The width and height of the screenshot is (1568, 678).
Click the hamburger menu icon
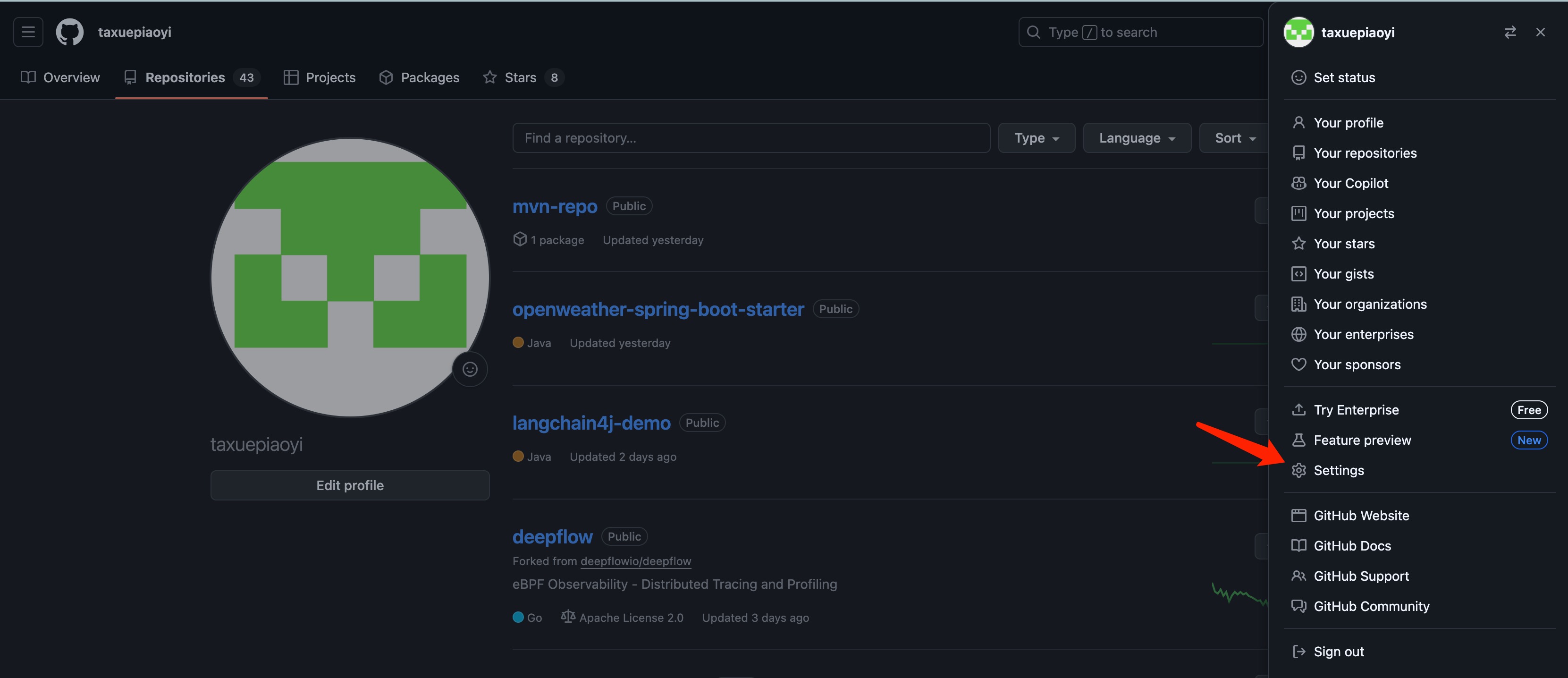click(27, 32)
